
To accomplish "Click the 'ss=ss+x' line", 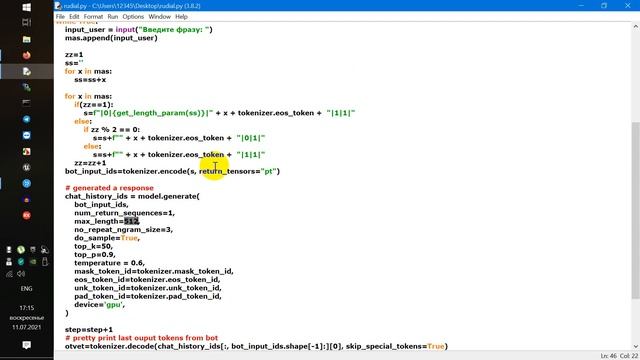I will click(90, 80).
